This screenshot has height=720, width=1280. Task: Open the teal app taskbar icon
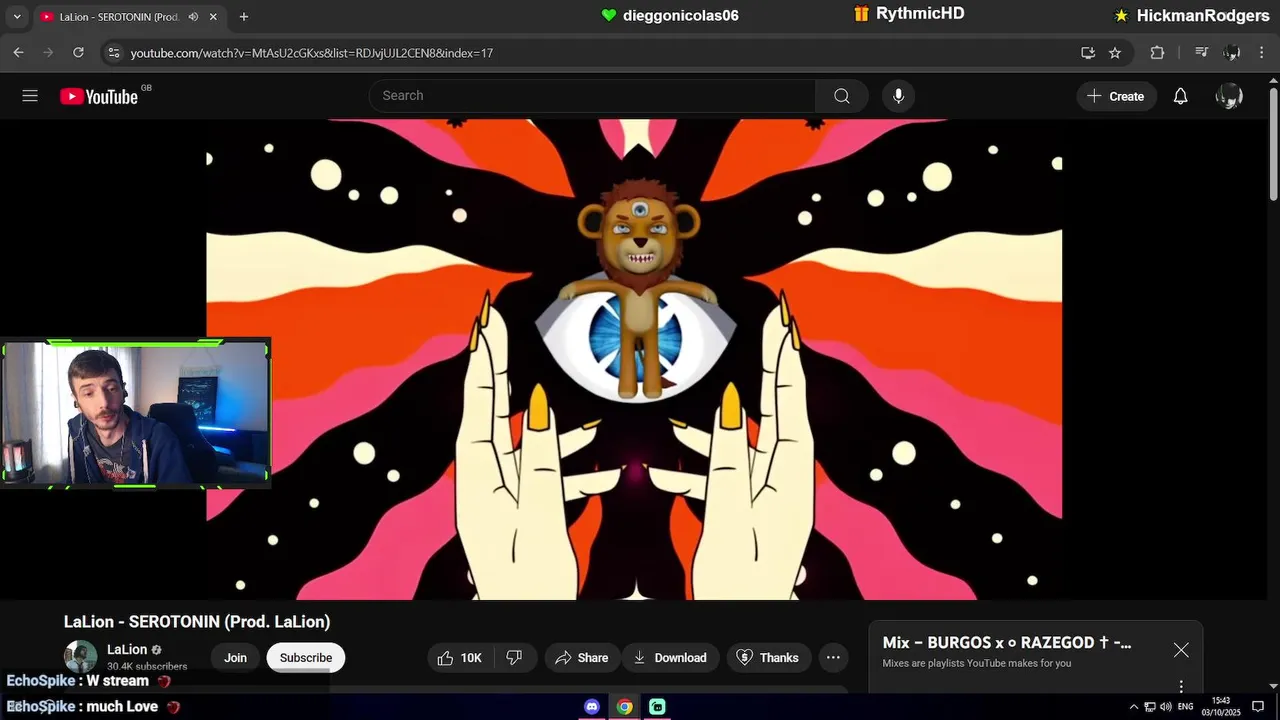click(x=657, y=707)
